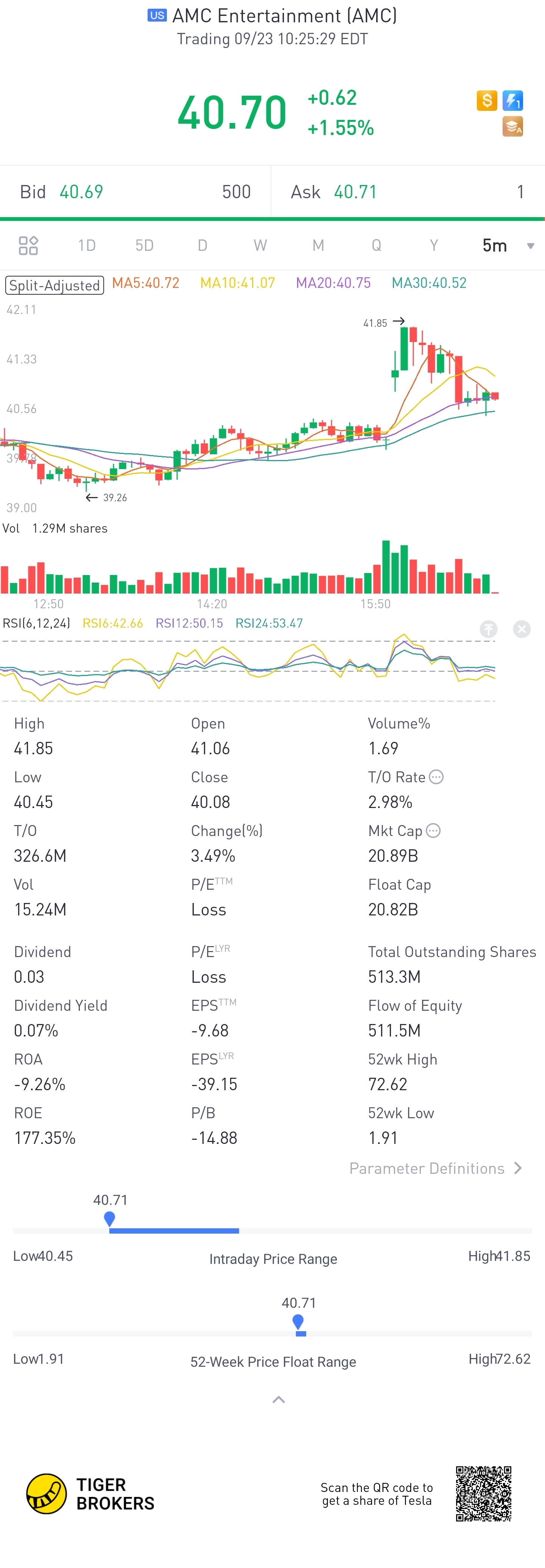Select the Y yearly chart tab
This screenshot has width=545, height=1568.
coord(434,245)
